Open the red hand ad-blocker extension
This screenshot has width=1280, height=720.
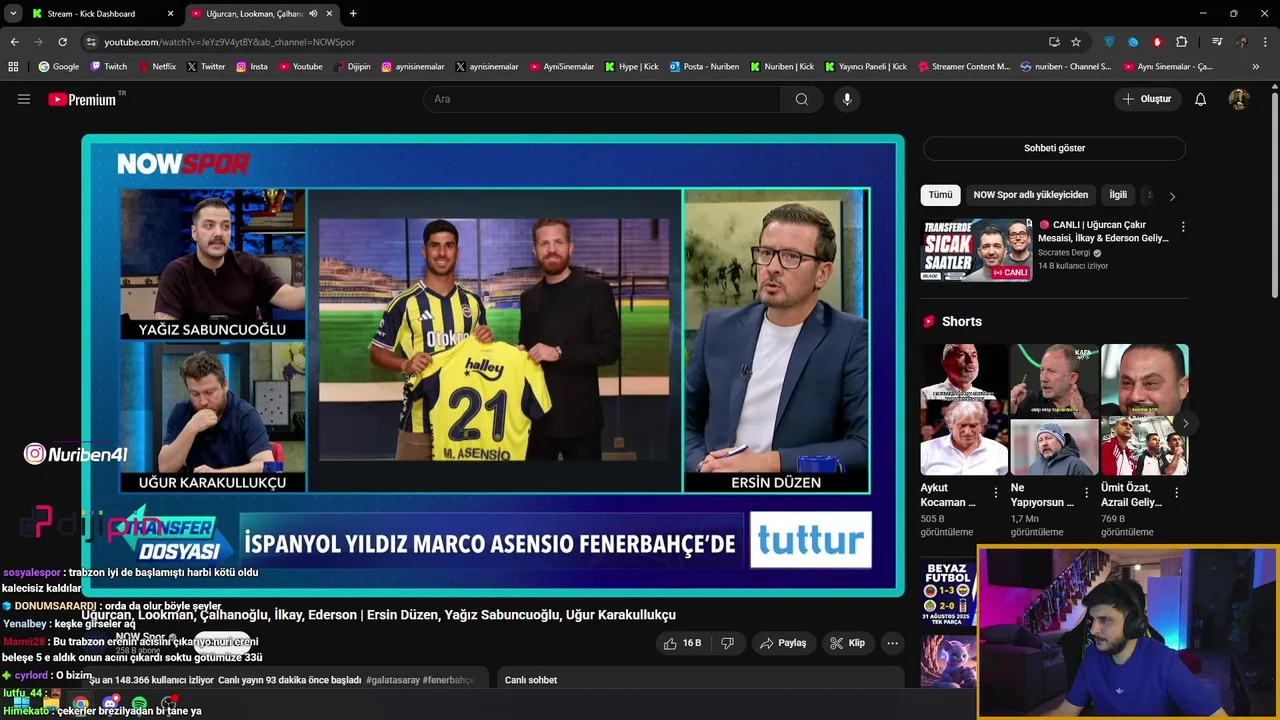pos(1157,42)
